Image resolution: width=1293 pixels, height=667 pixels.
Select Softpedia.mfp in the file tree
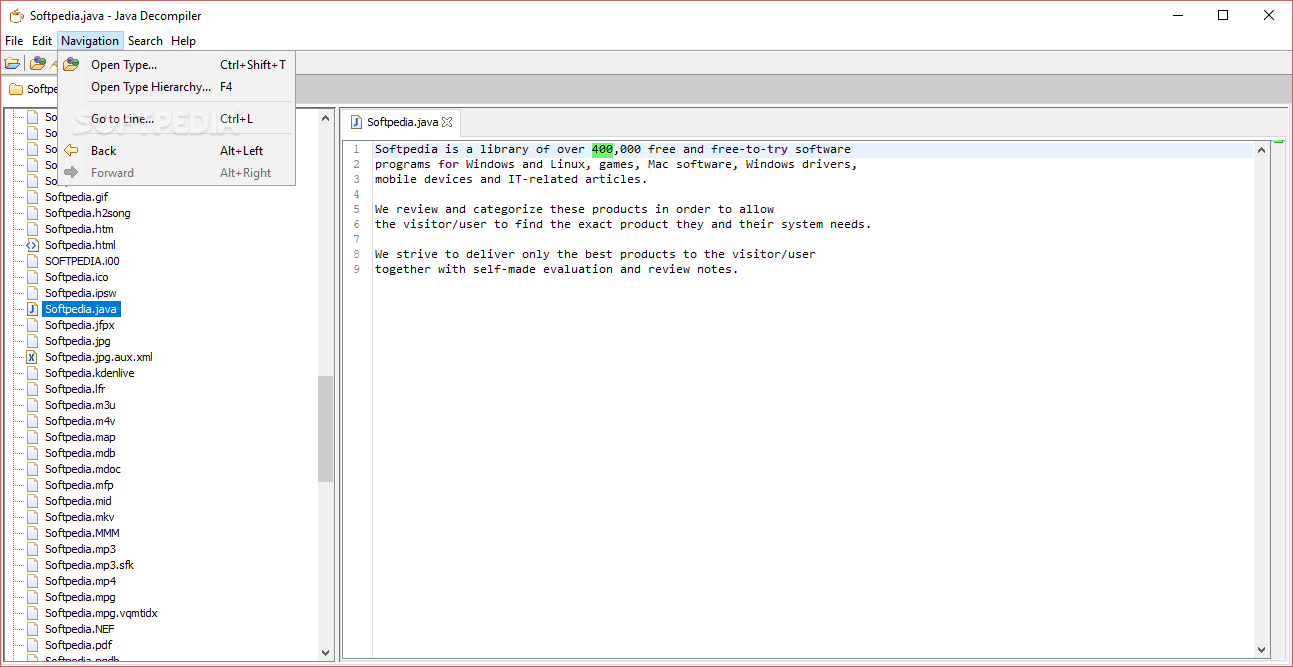point(79,485)
